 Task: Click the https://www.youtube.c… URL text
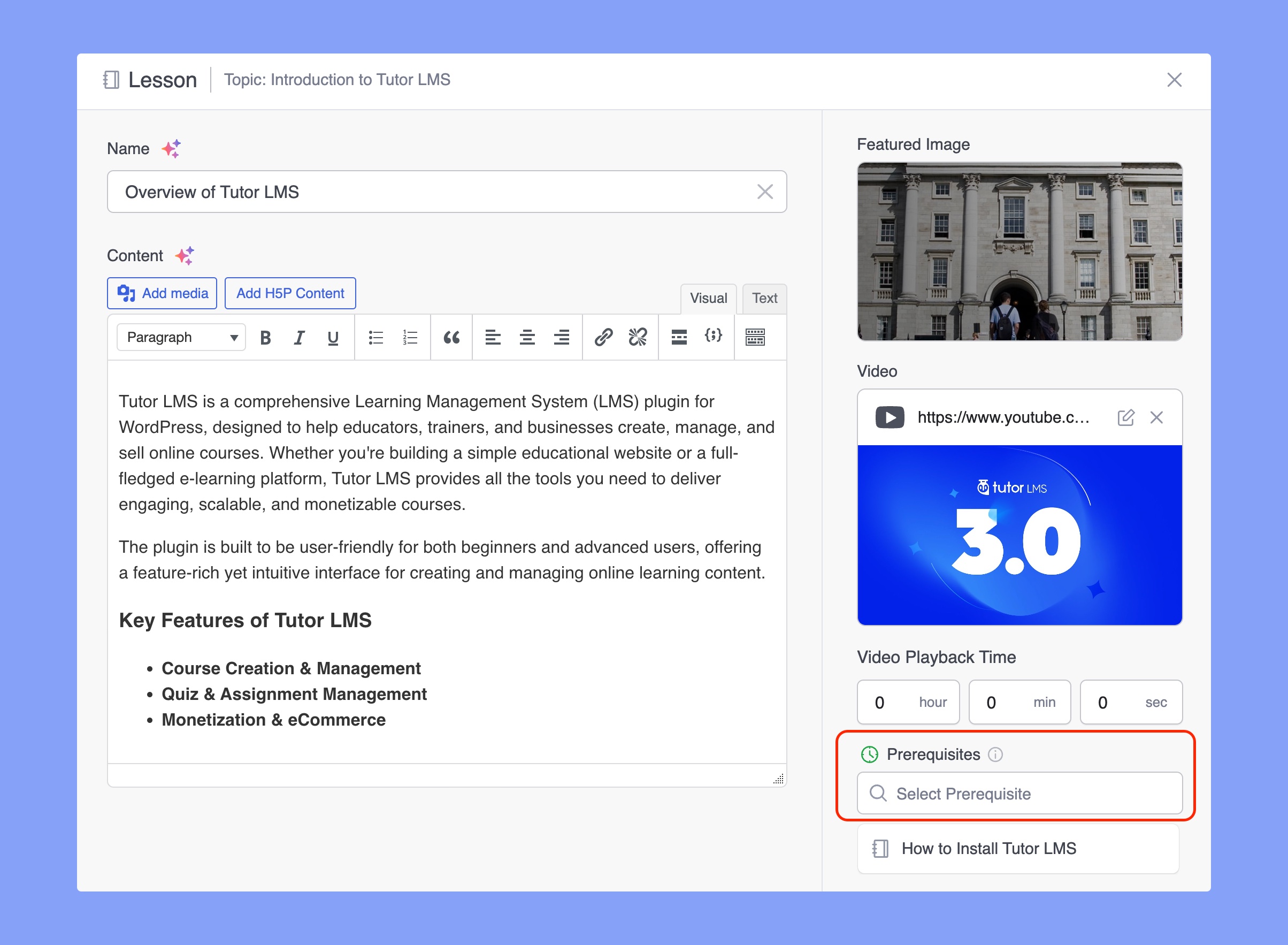(x=1003, y=417)
